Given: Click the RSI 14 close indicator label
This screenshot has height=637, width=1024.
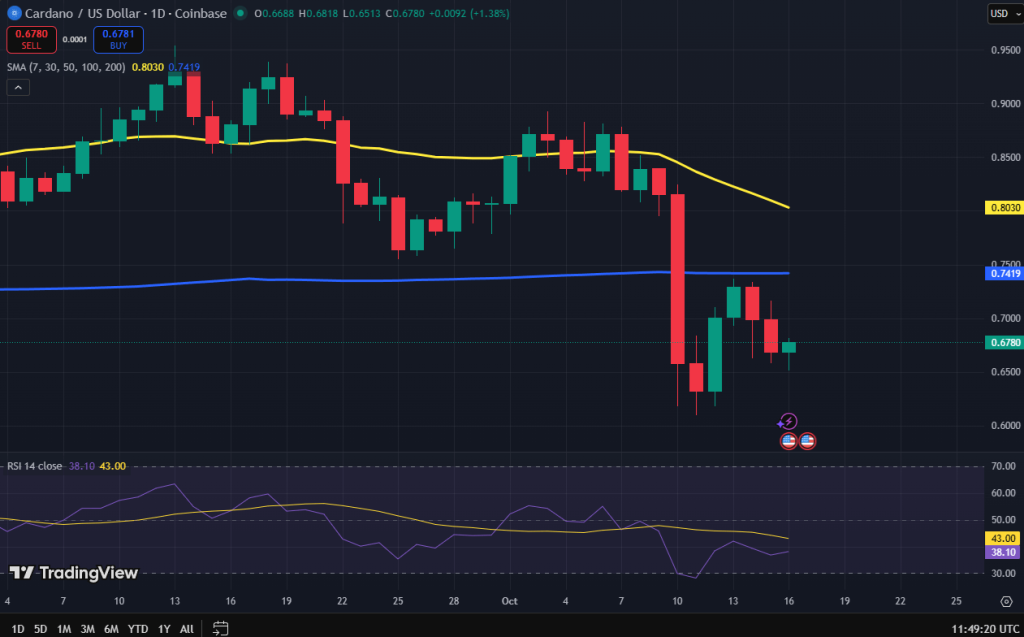Looking at the screenshot, I should 35,466.
